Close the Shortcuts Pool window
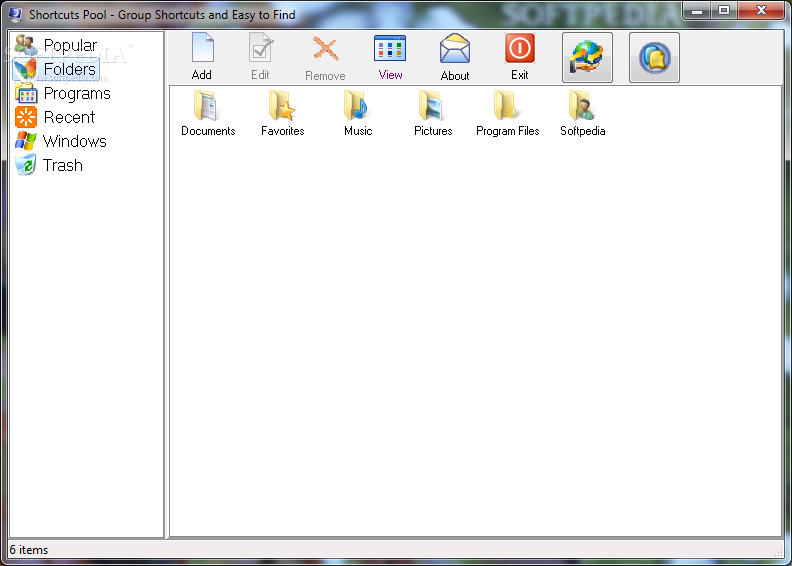 click(x=762, y=10)
